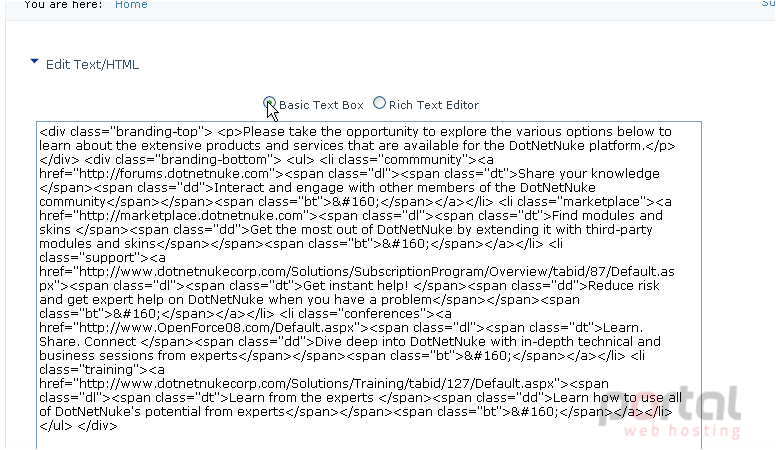Click the 'Basic Text Box' label text
Viewport: 776px width, 450px height.
point(321,105)
